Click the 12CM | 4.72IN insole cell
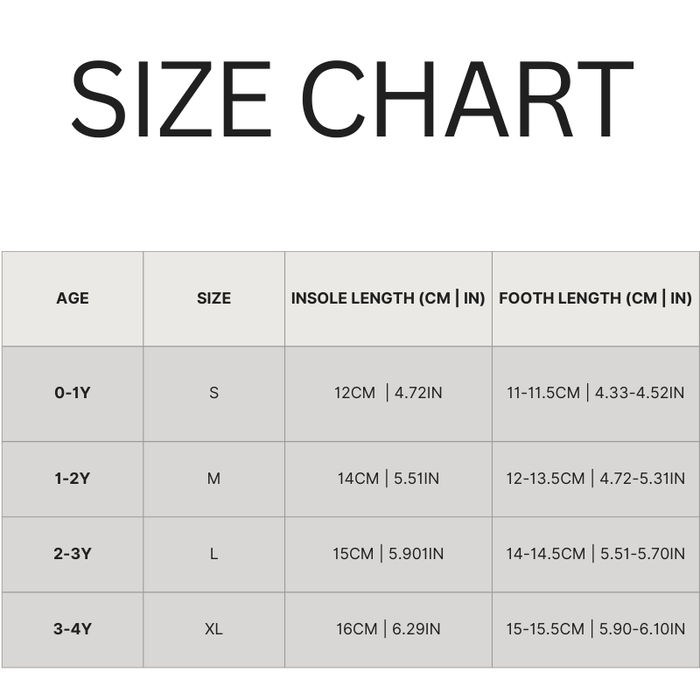 pos(388,393)
